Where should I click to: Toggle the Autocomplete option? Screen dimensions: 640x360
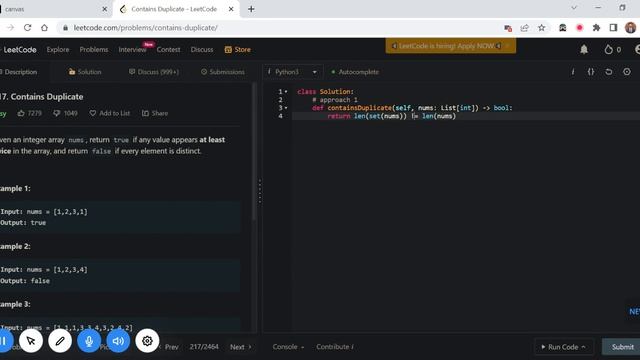355,72
